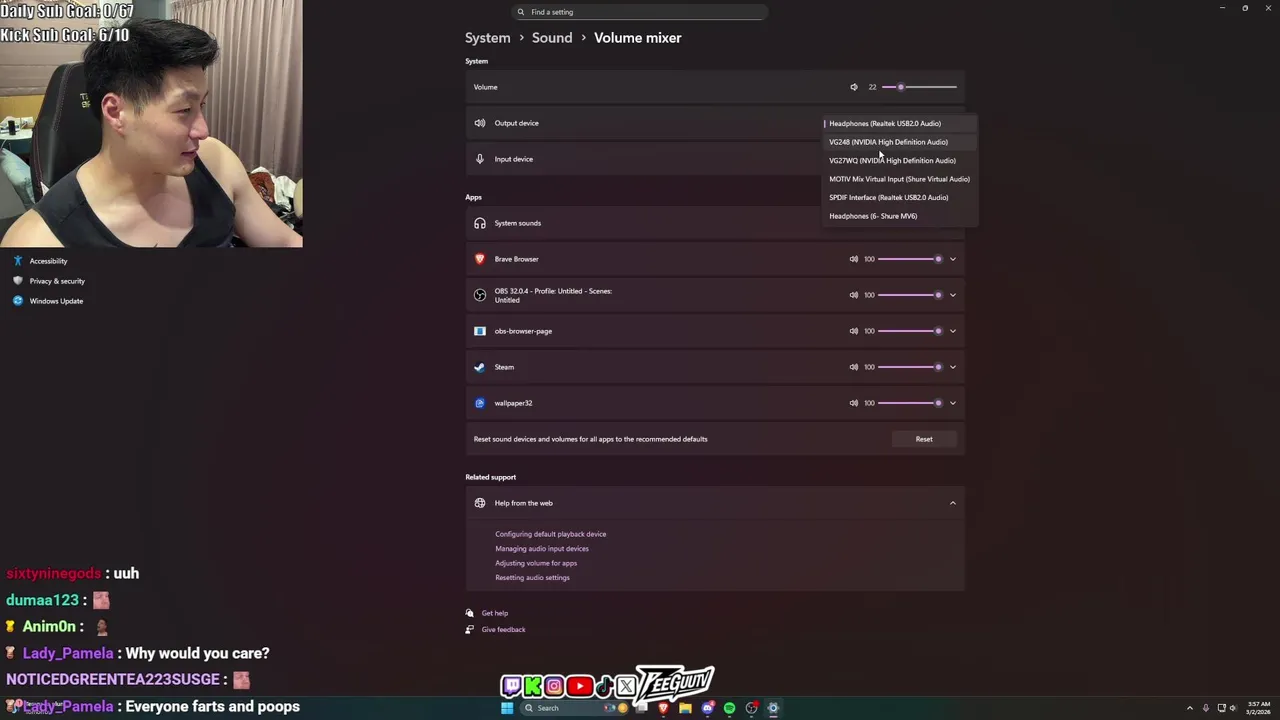Click the Accessibility sidebar icon
The height and width of the screenshot is (720, 1280).
(17, 261)
